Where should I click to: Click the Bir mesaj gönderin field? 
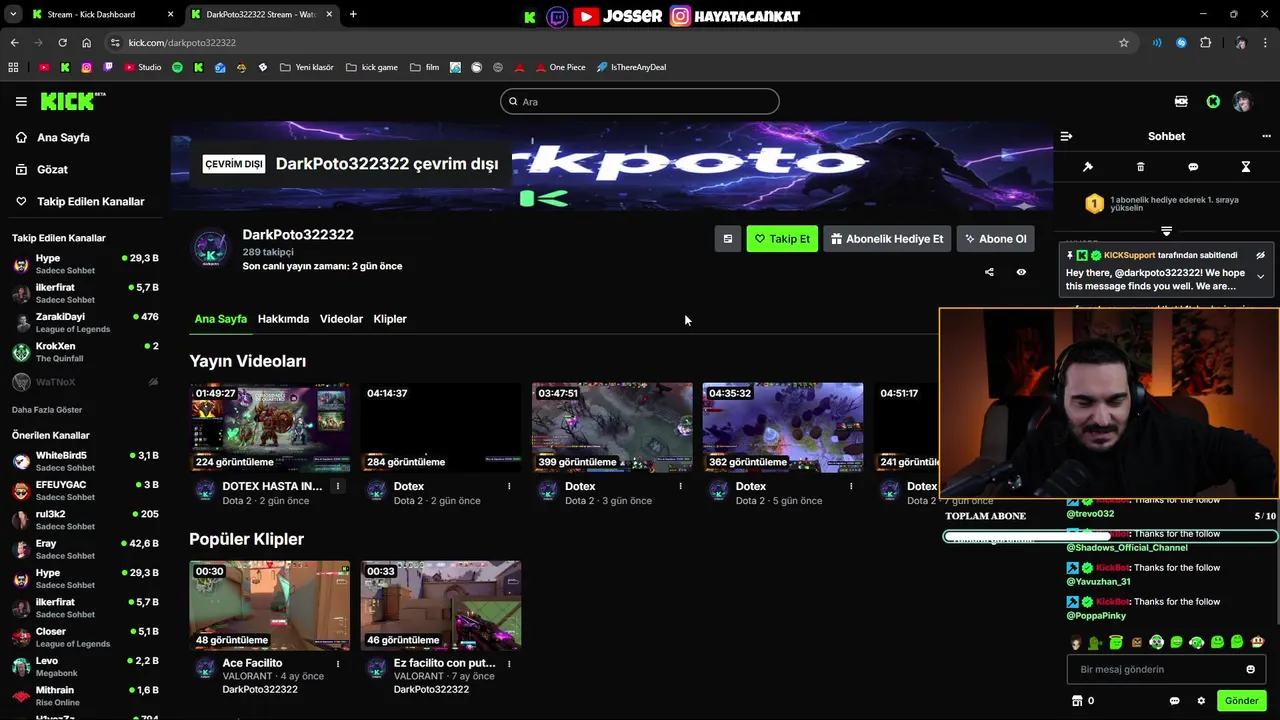click(x=1166, y=669)
